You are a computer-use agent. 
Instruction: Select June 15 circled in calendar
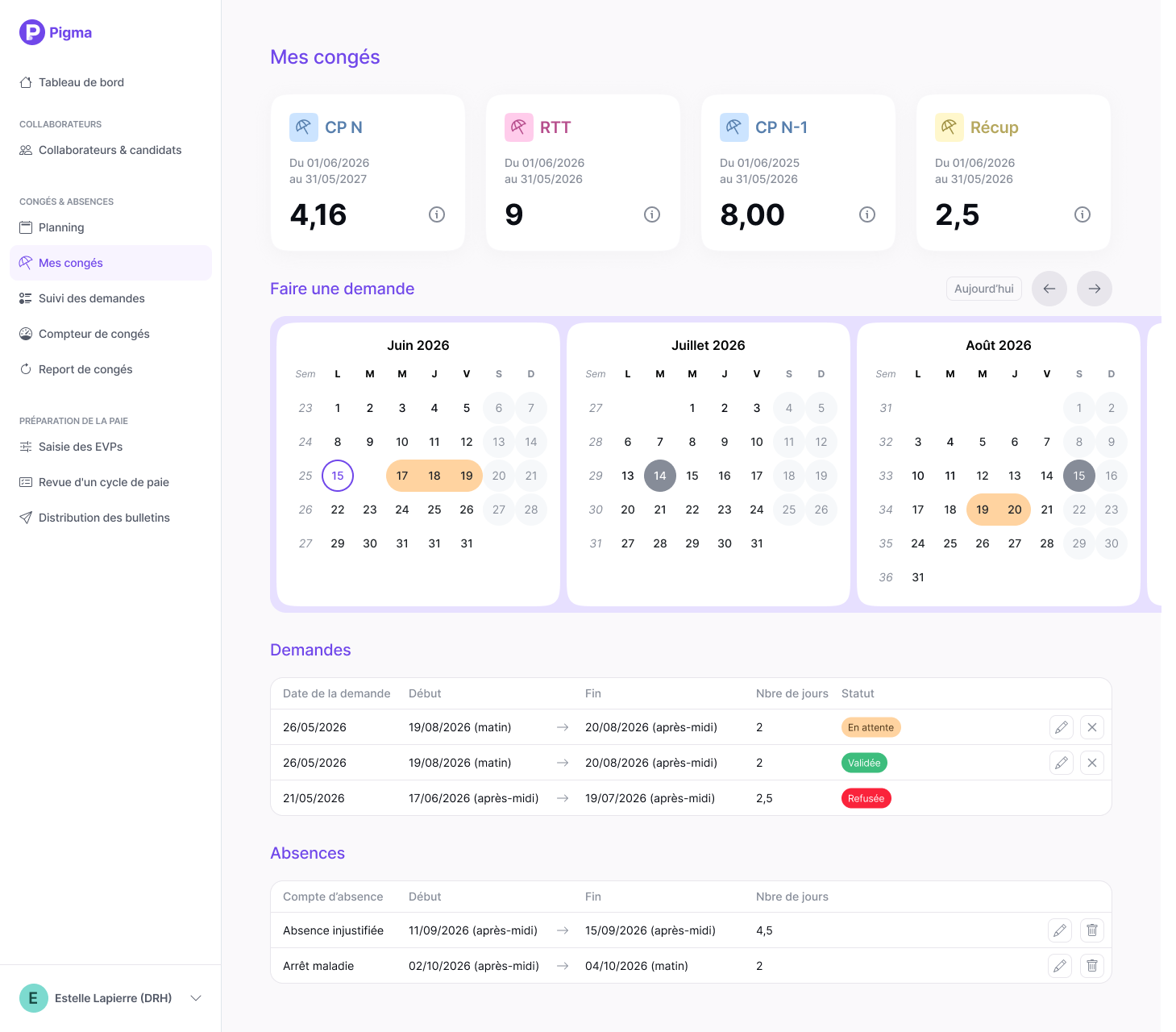point(338,476)
